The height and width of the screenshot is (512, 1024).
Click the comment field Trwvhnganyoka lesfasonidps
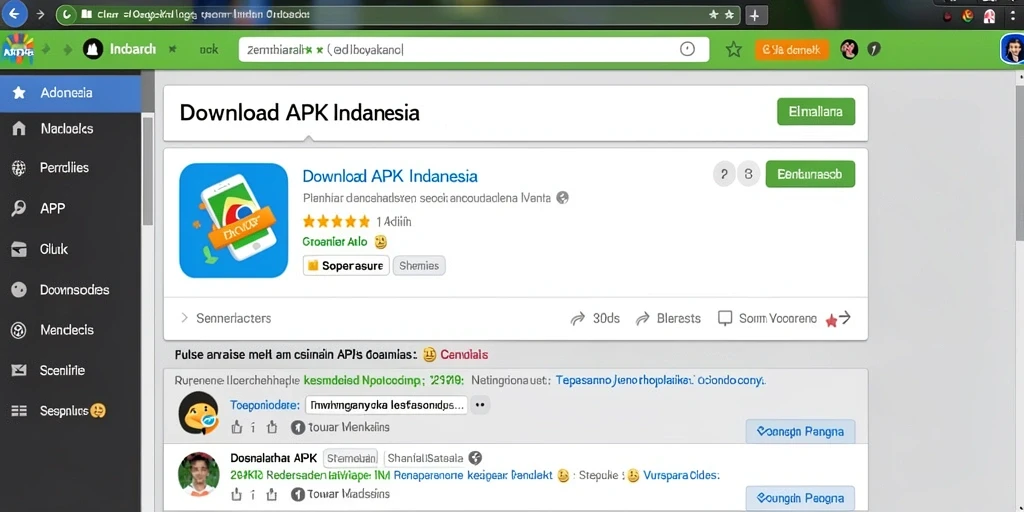click(x=386, y=405)
